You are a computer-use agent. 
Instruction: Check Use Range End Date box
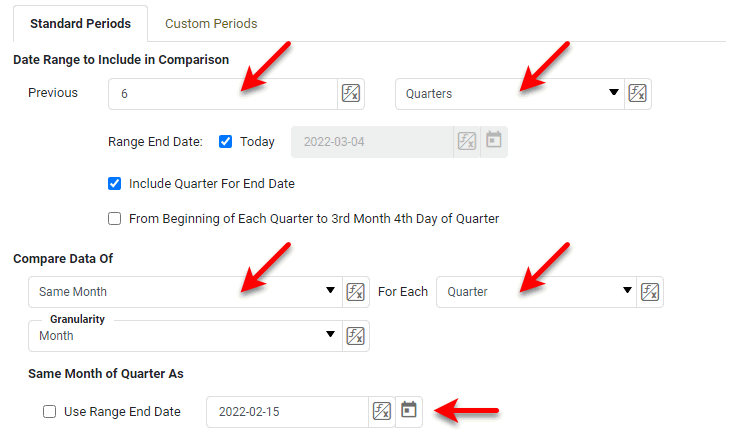tap(50, 411)
